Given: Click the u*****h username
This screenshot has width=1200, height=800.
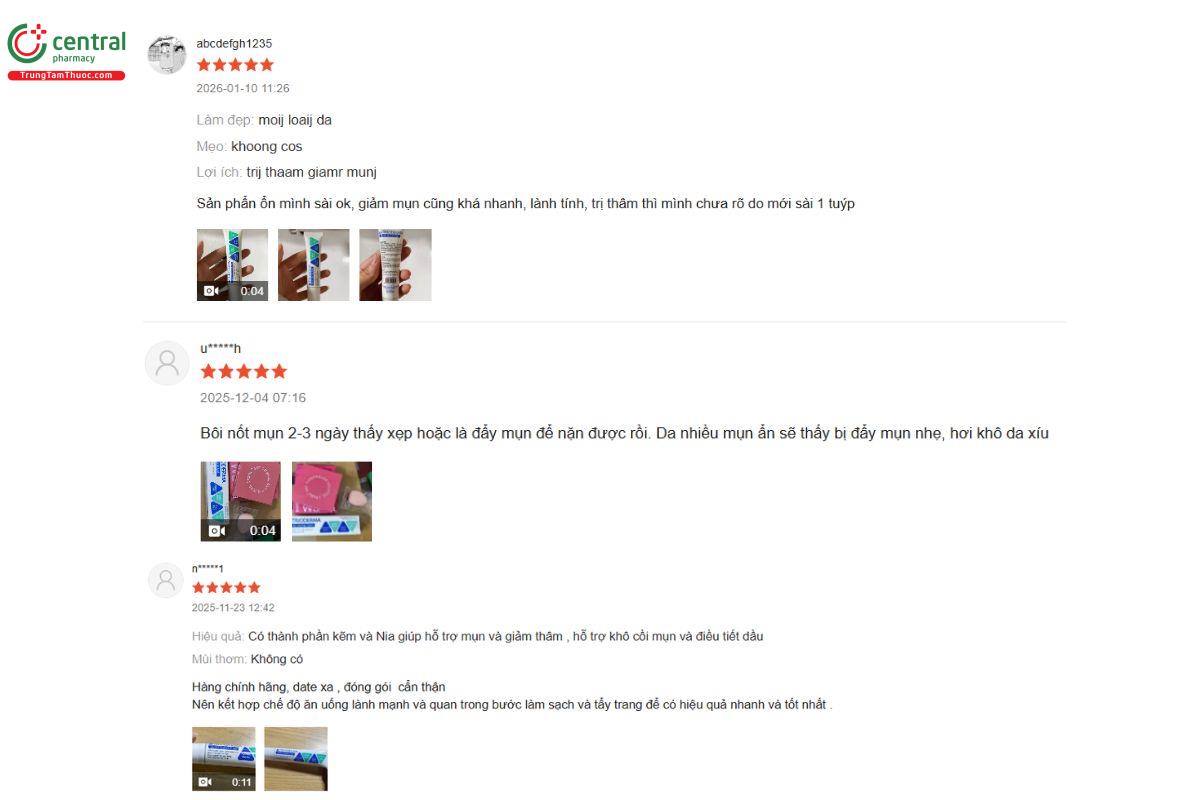Looking at the screenshot, I should pyautogui.click(x=221, y=348).
